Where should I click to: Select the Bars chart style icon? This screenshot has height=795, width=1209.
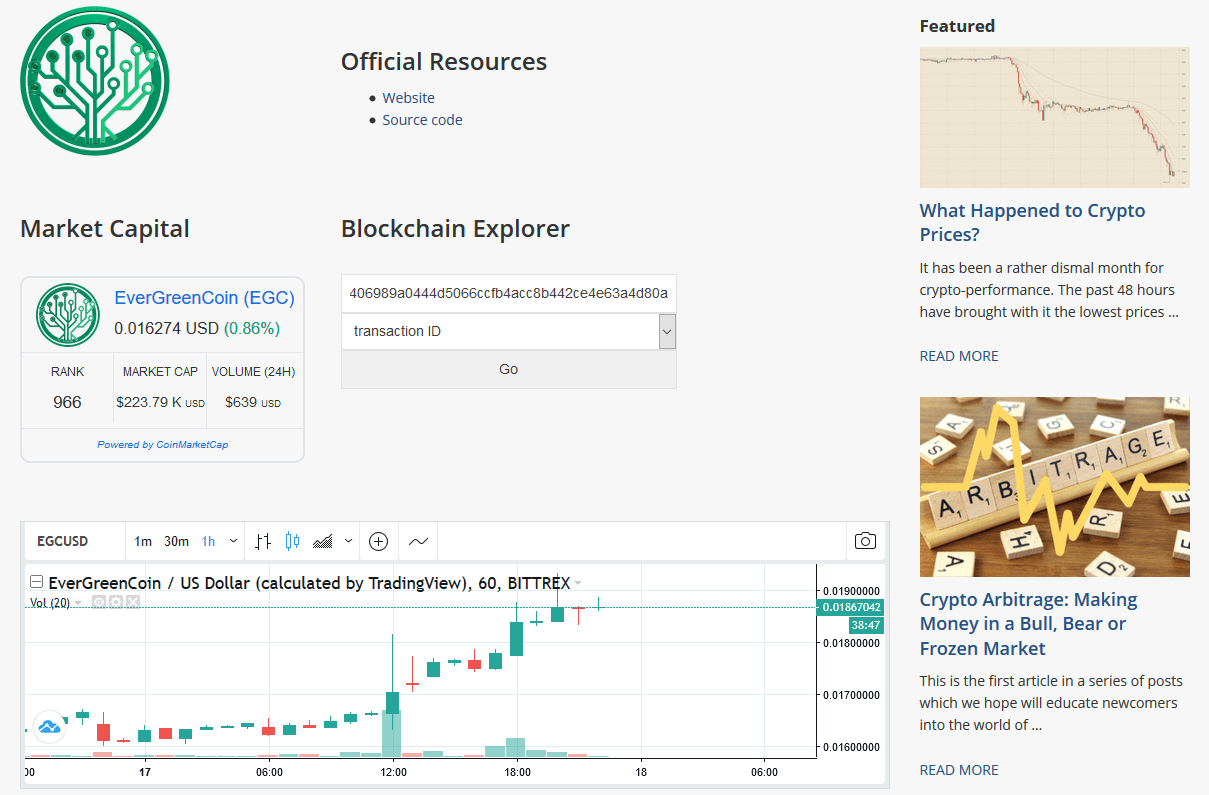click(262, 540)
